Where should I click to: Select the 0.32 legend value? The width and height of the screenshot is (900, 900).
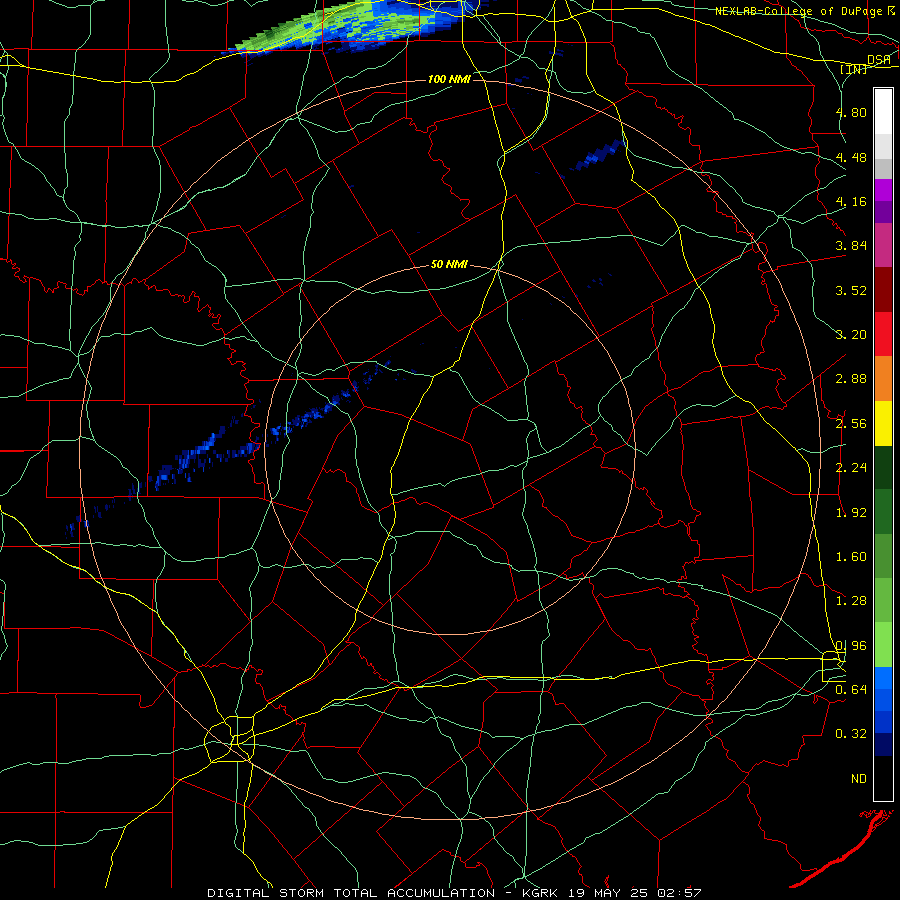point(851,734)
